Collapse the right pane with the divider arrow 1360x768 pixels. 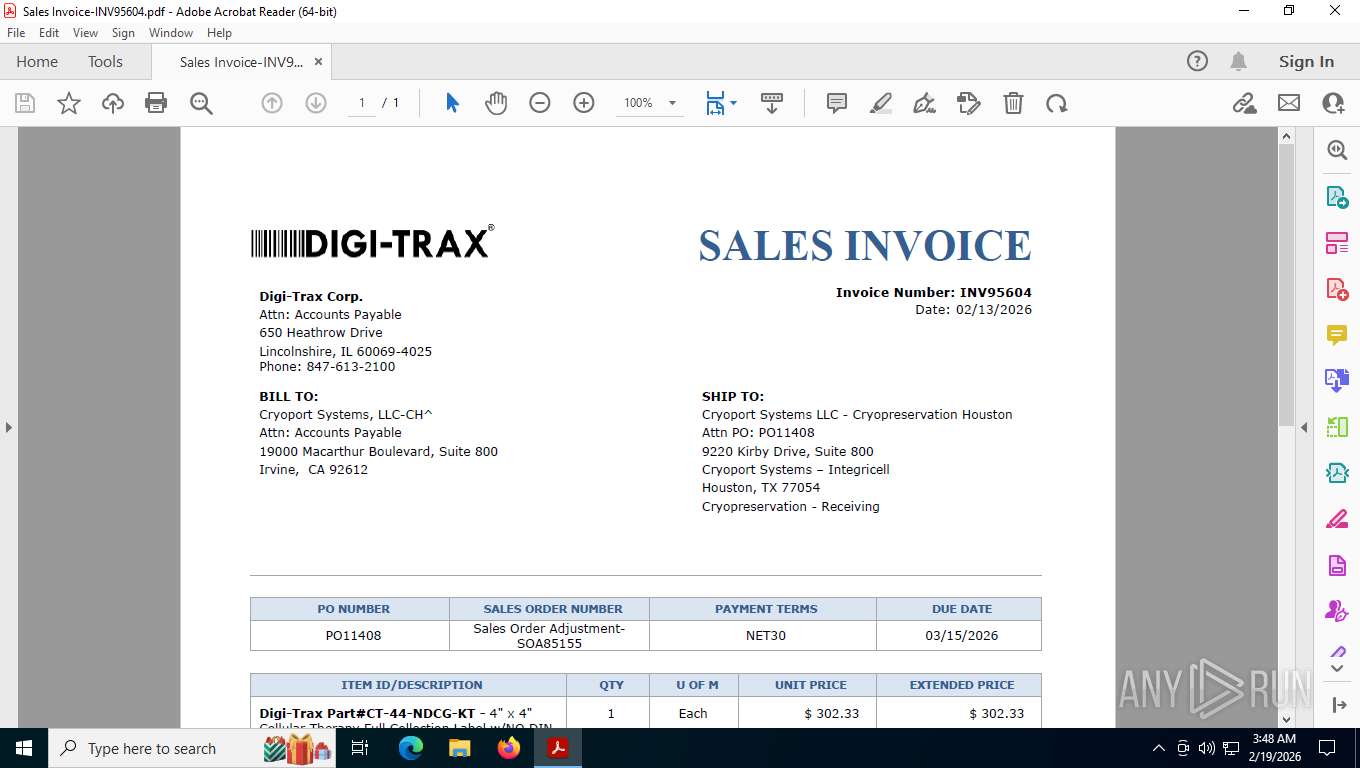[1304, 427]
